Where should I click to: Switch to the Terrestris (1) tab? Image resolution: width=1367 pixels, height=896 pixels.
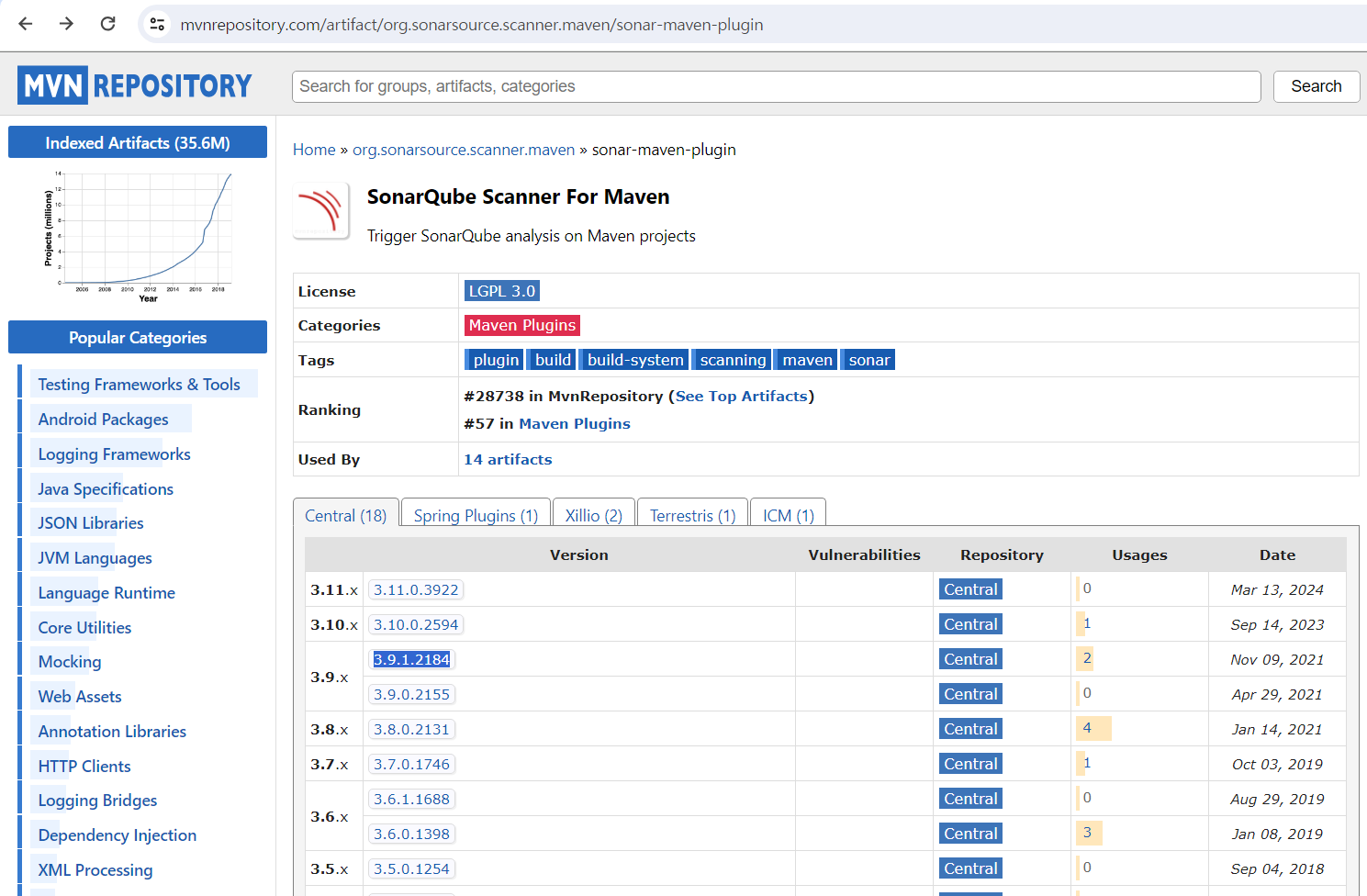point(693,515)
